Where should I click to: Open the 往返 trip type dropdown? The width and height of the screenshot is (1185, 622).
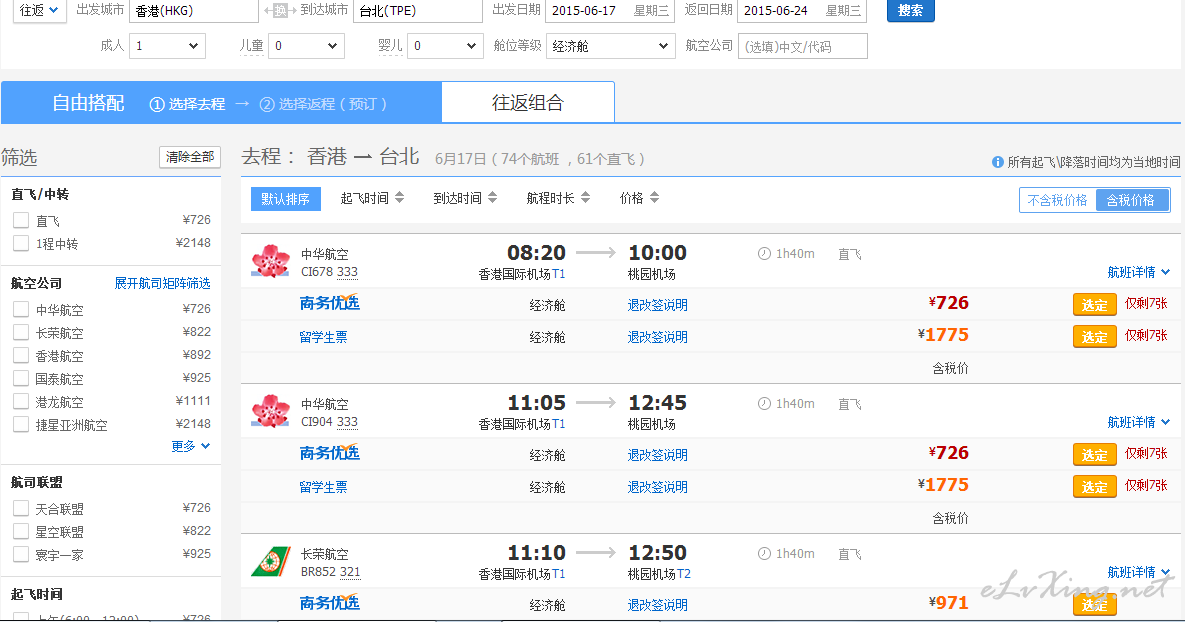(x=40, y=11)
